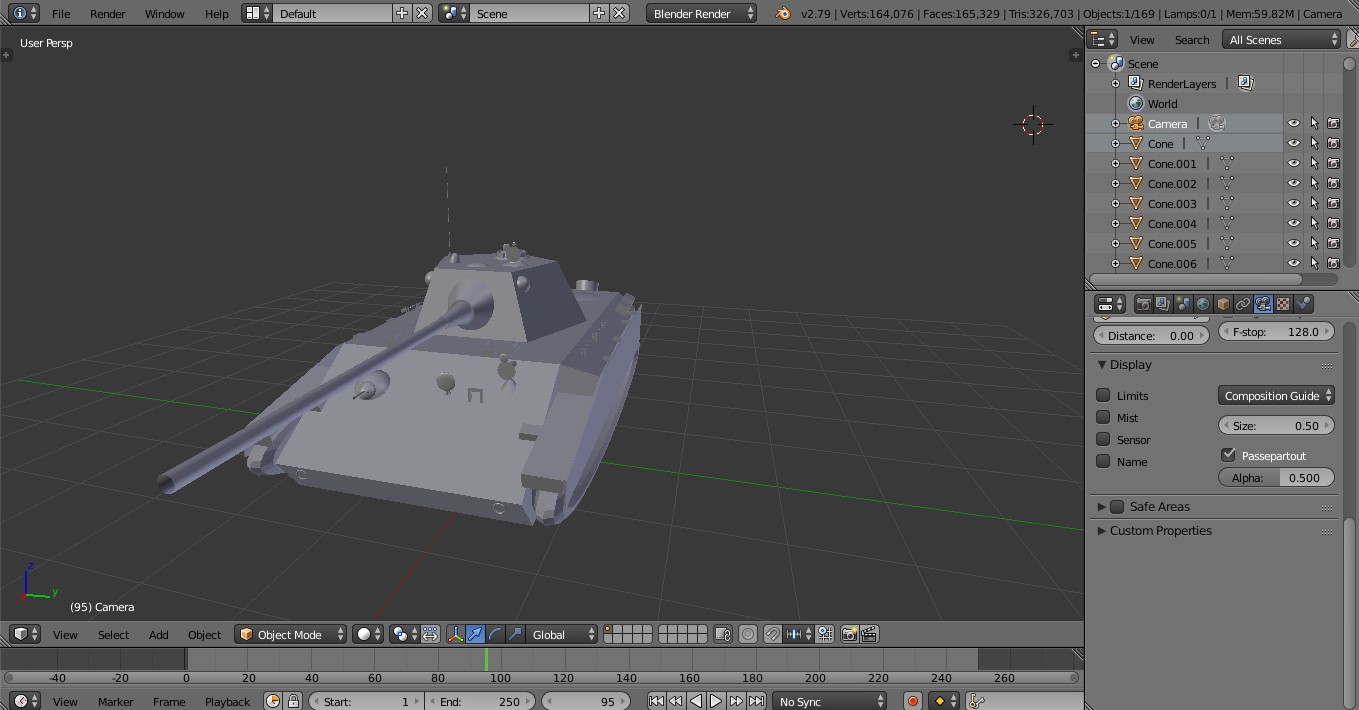This screenshot has height=710, width=1359.
Task: Open the No Sync dropdown in the timeline
Action: [830, 700]
